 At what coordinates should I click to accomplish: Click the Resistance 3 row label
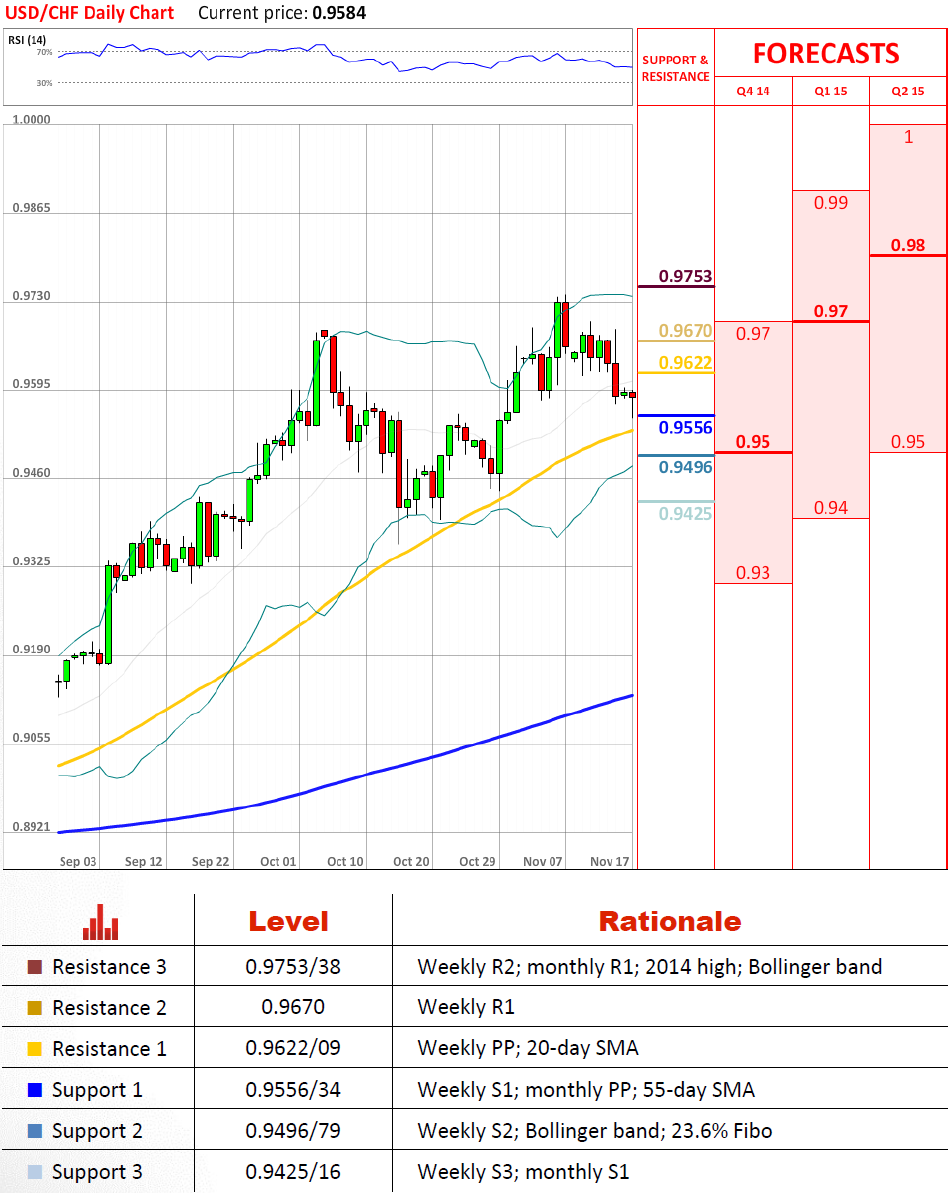(x=109, y=967)
